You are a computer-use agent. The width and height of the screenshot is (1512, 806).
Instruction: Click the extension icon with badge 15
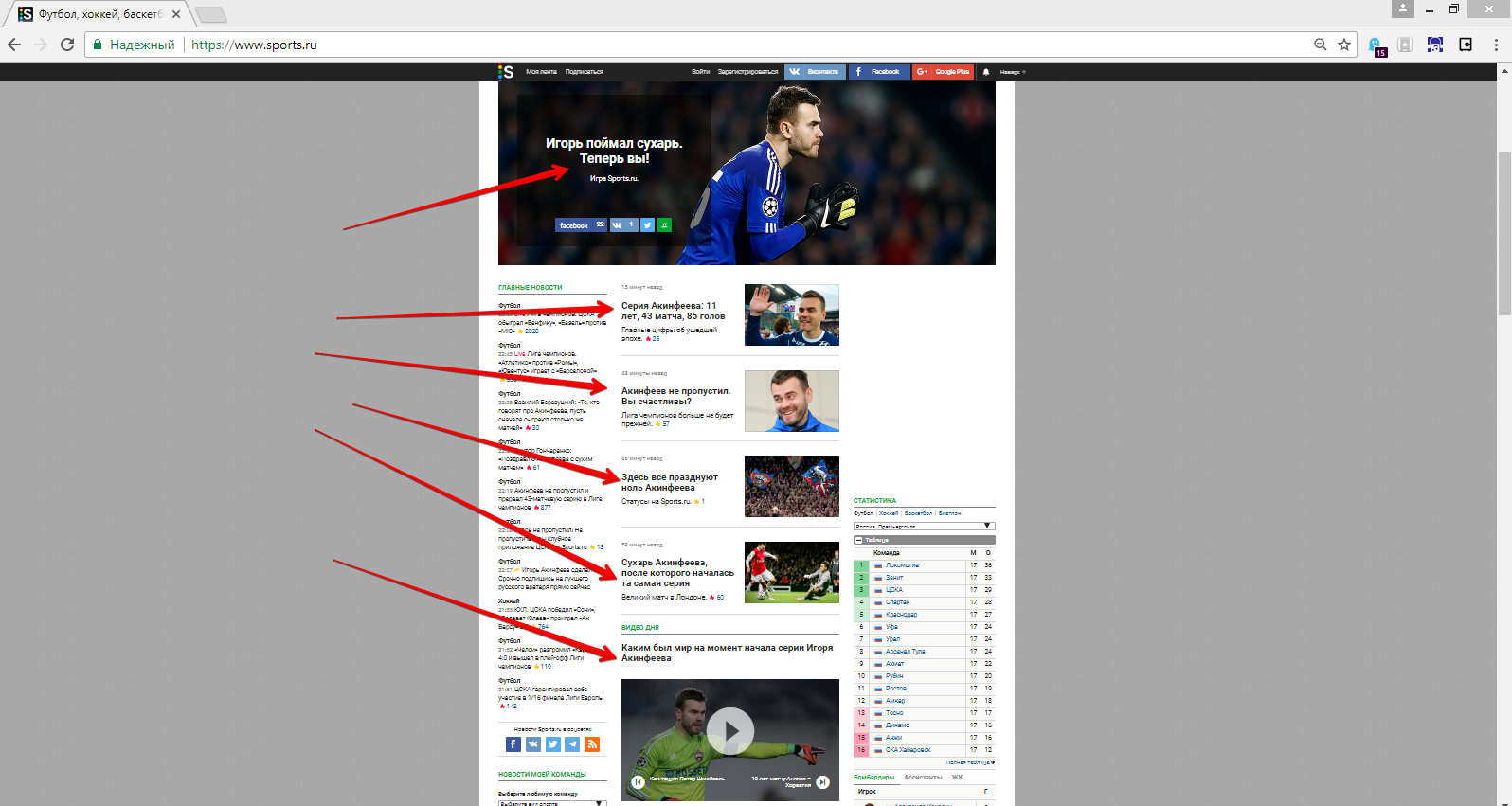[1377, 45]
